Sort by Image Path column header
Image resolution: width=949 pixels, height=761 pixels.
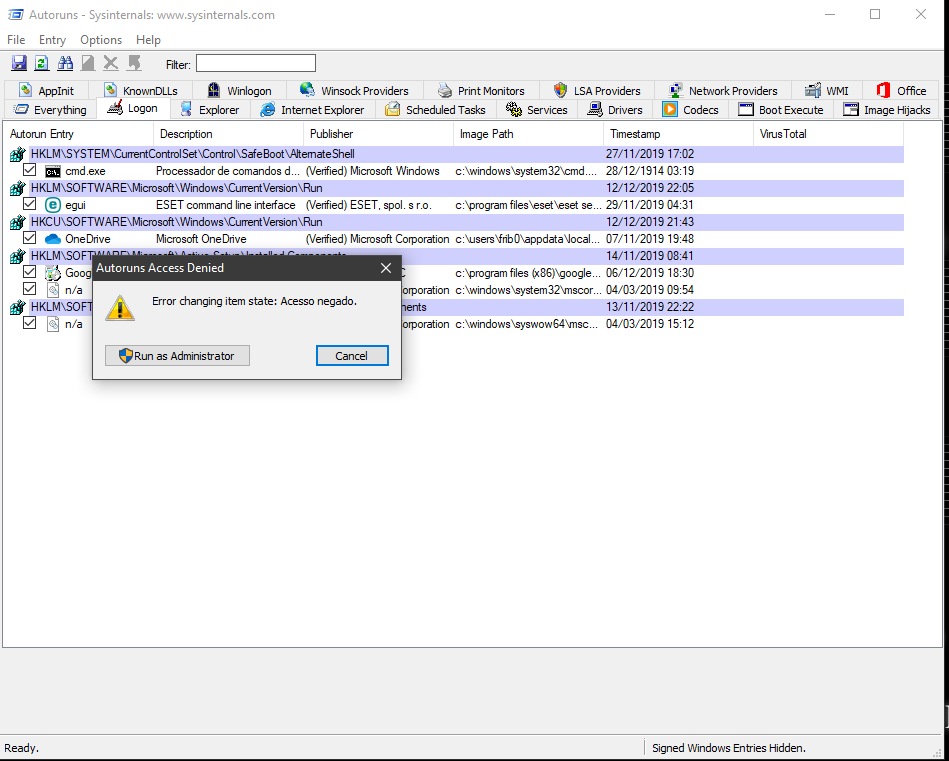[x=528, y=134]
